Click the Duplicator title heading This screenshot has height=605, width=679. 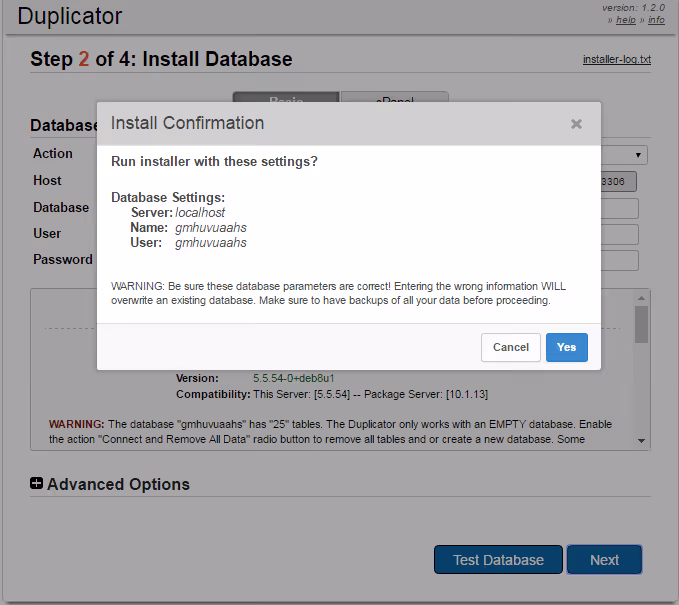70,16
